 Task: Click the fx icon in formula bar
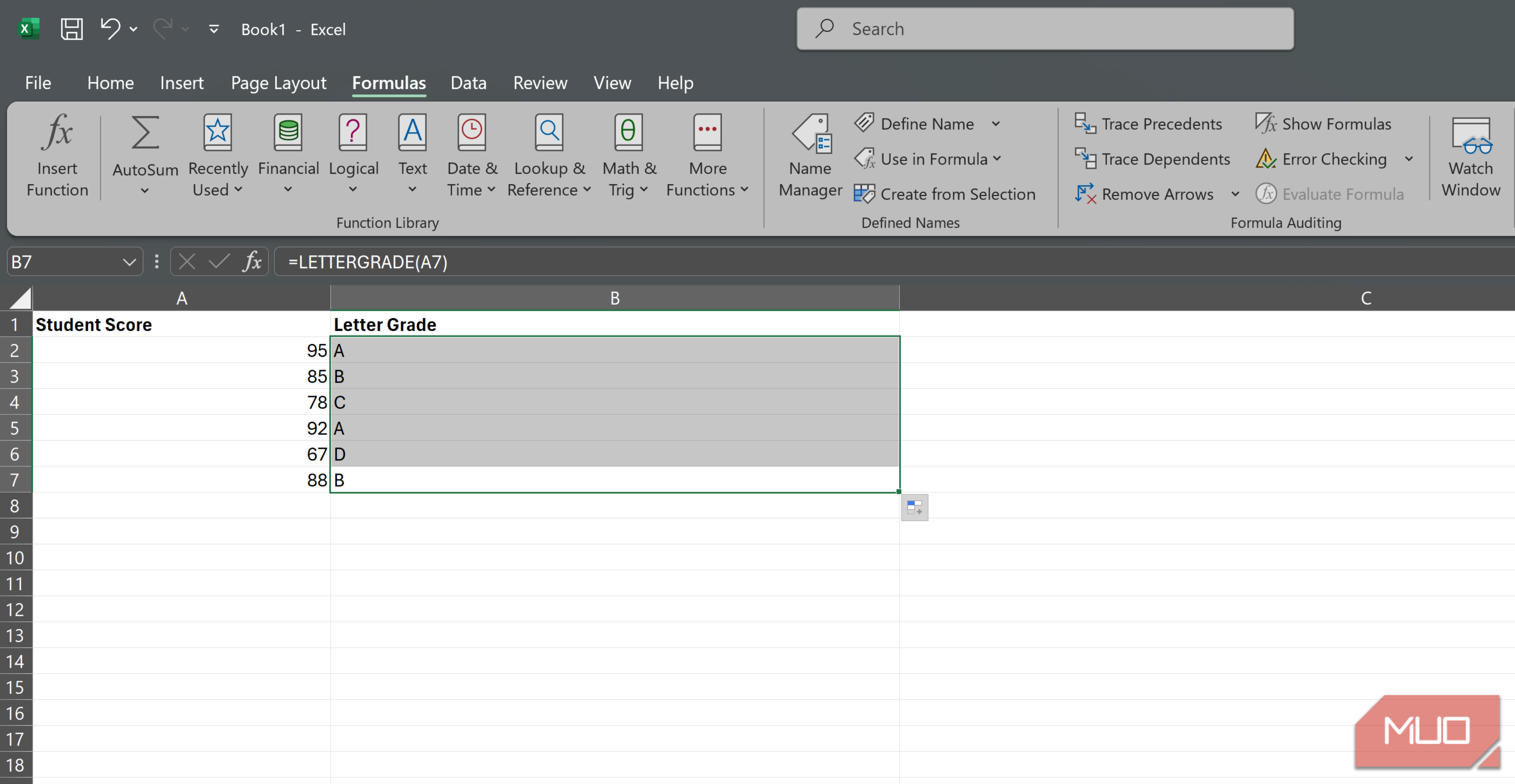(252, 261)
